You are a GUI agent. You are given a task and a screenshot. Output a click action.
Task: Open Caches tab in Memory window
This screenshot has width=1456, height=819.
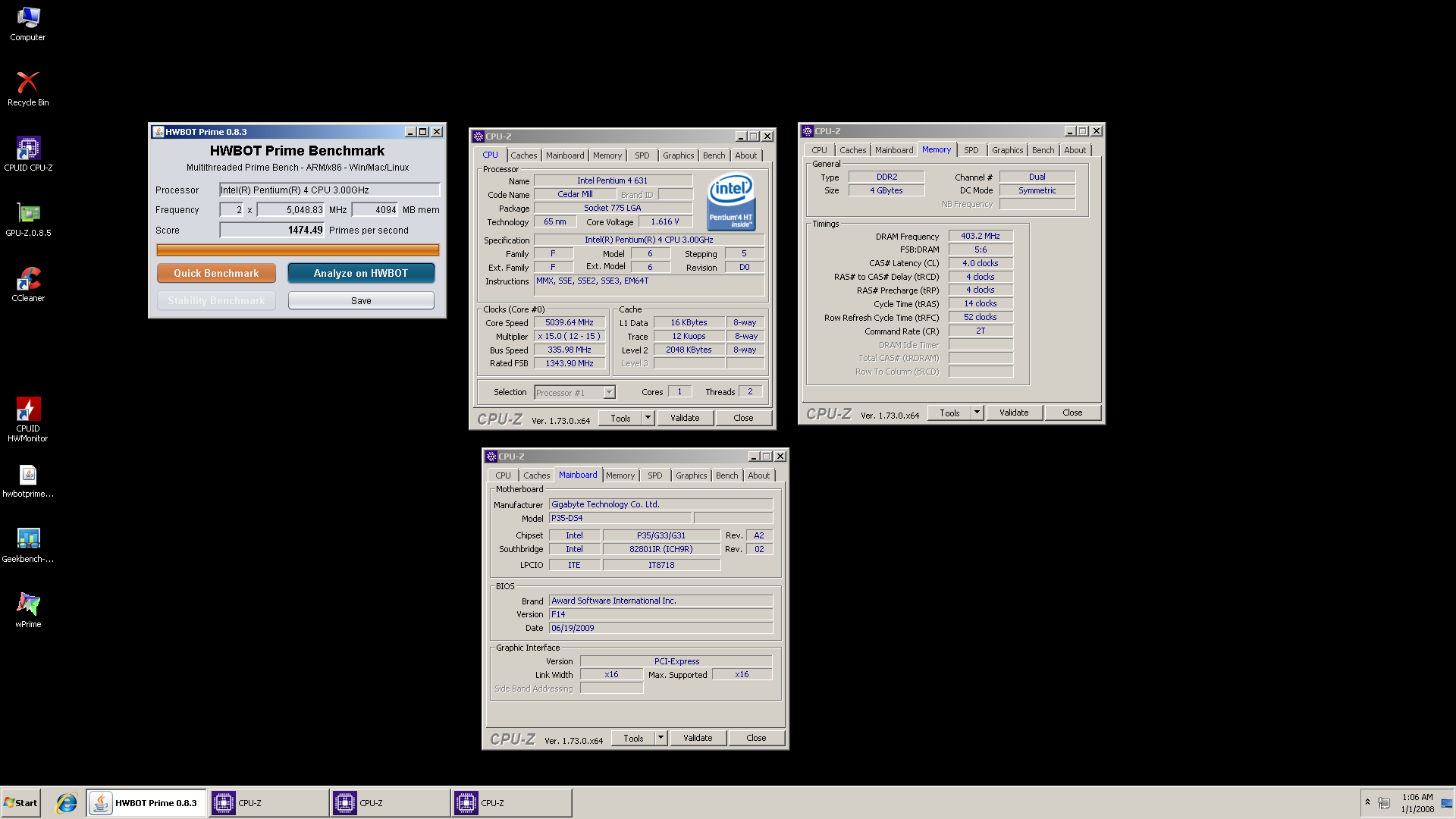(x=852, y=150)
